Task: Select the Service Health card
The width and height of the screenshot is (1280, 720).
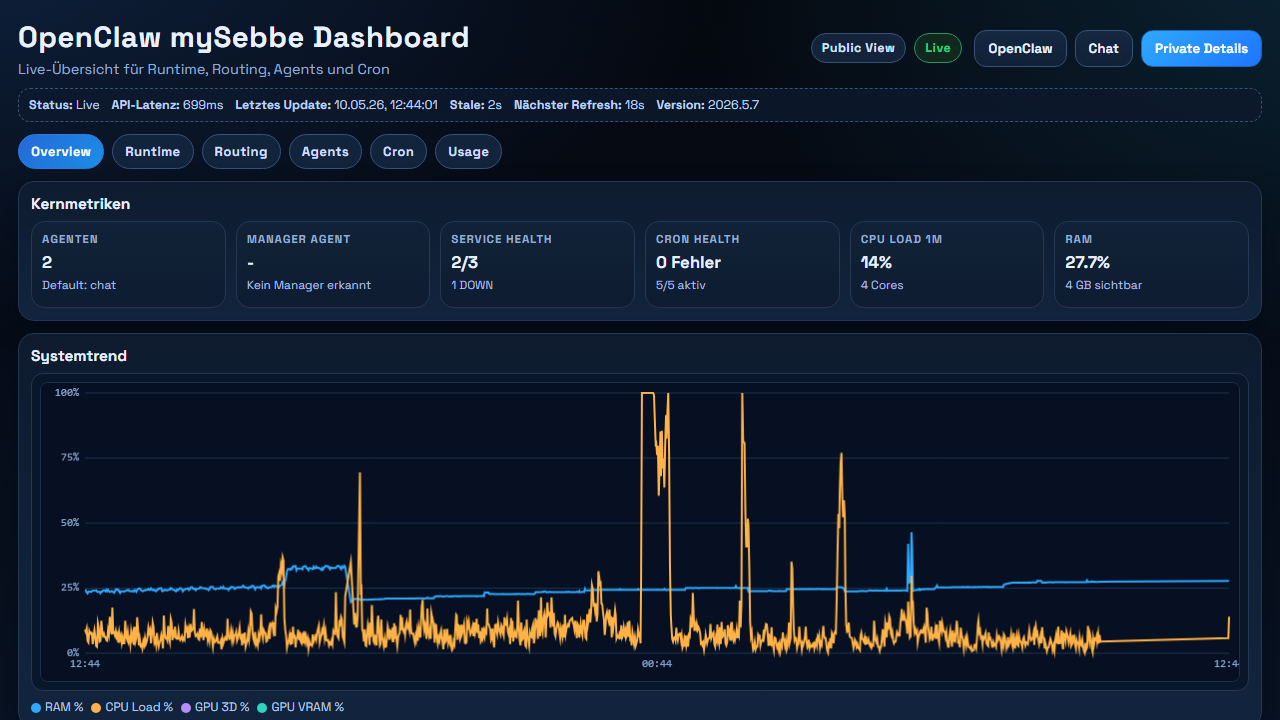Action: tap(537, 264)
